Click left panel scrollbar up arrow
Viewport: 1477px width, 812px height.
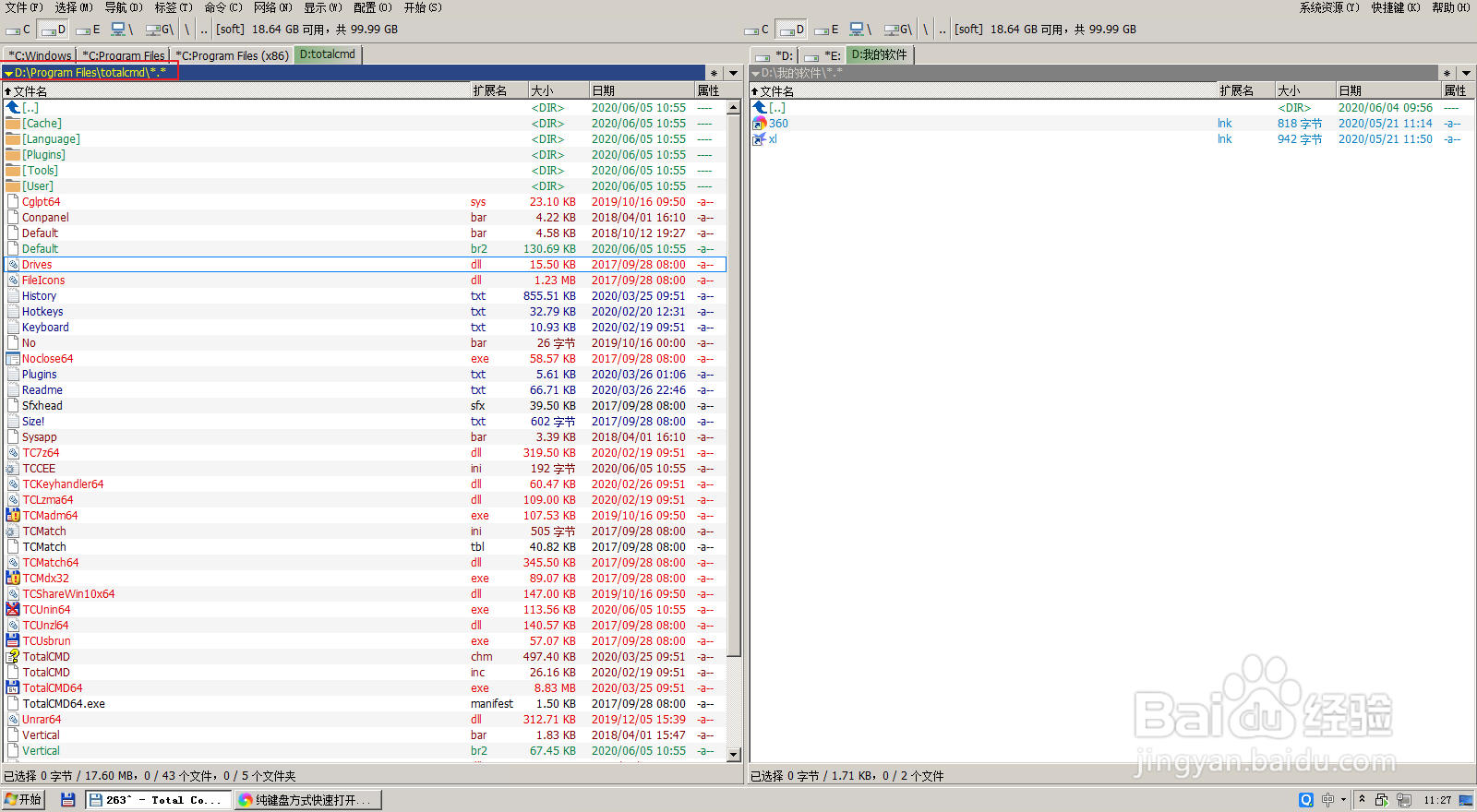coord(734,107)
